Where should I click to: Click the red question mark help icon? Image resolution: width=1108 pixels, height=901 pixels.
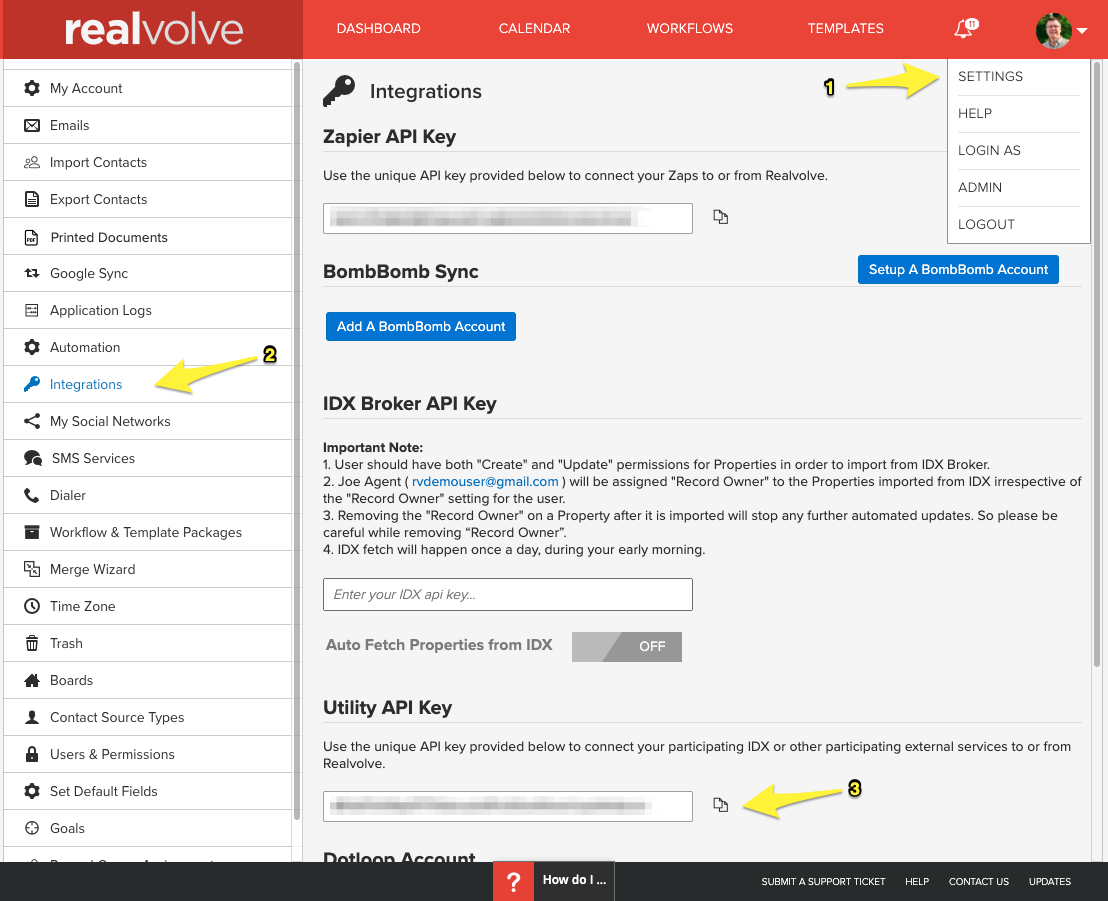point(514,881)
